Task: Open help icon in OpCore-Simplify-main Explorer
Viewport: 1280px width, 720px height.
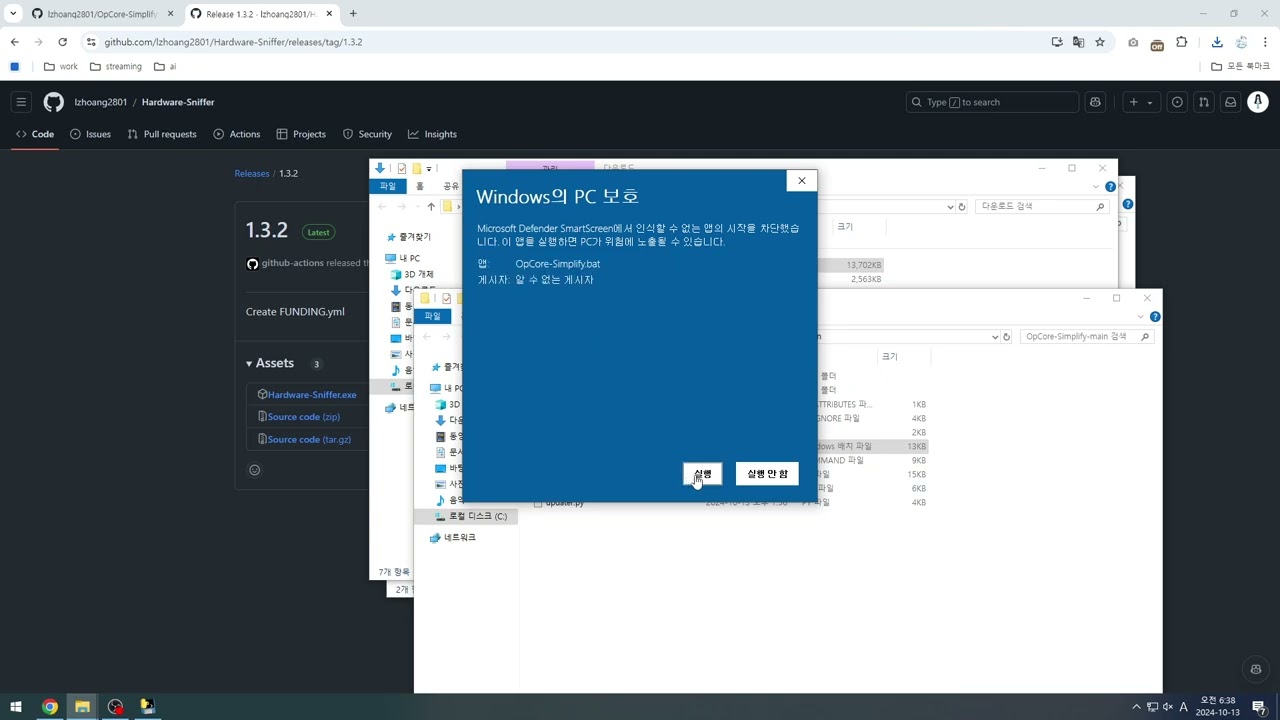Action: (x=1155, y=317)
